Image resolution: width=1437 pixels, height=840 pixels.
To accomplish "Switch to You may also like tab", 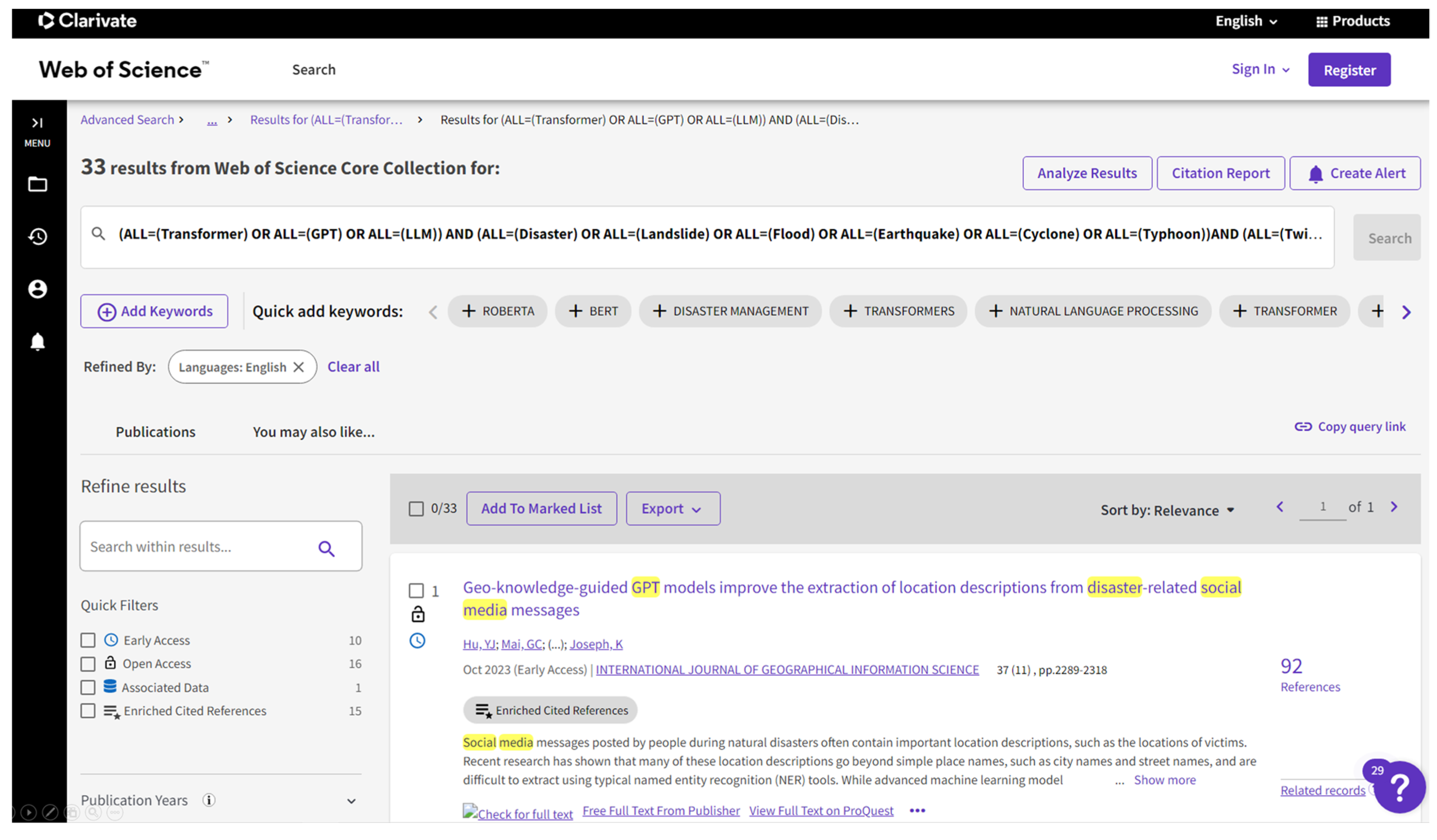I will pos(314,432).
